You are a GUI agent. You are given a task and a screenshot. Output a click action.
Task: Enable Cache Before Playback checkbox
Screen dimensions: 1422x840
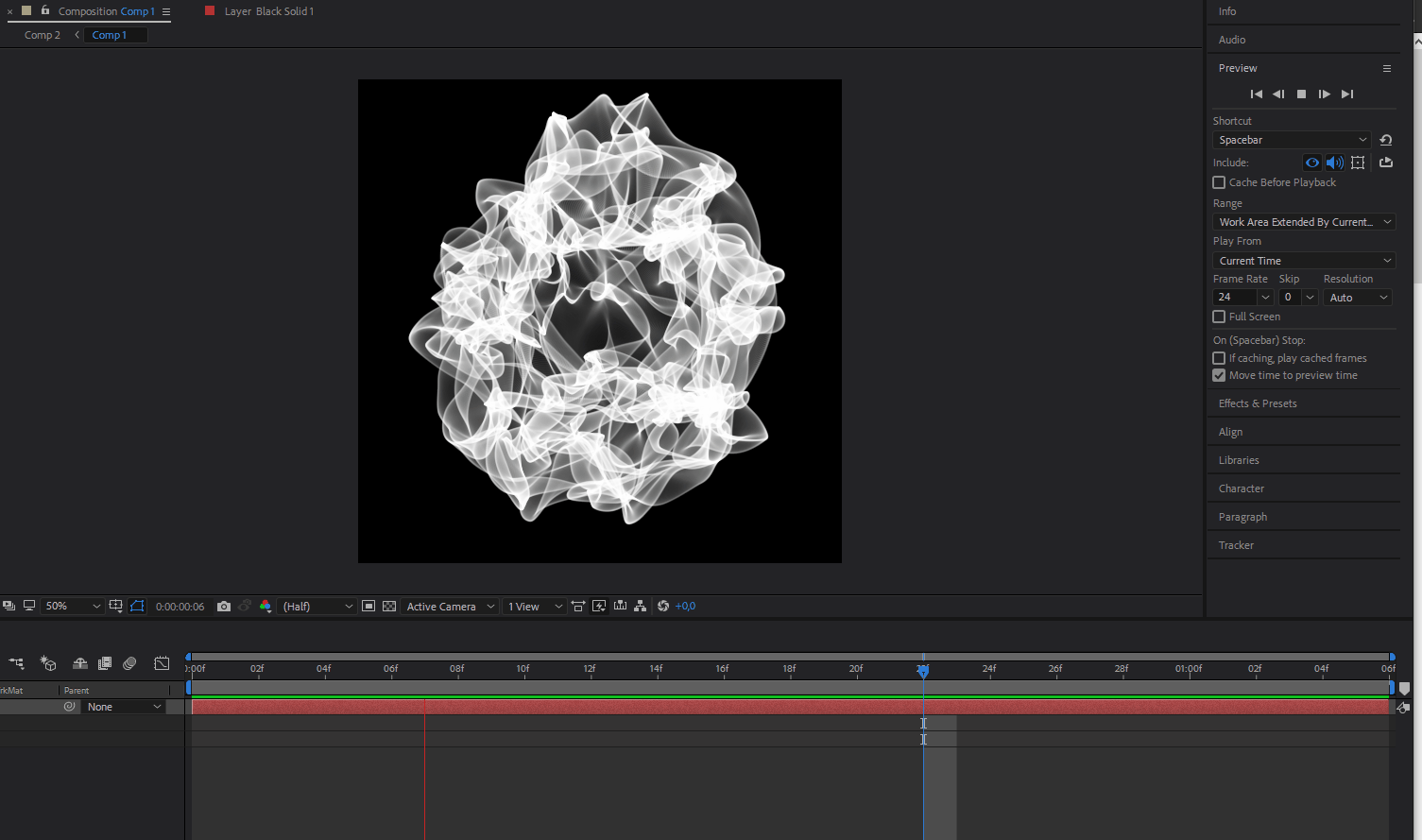[x=1219, y=182]
